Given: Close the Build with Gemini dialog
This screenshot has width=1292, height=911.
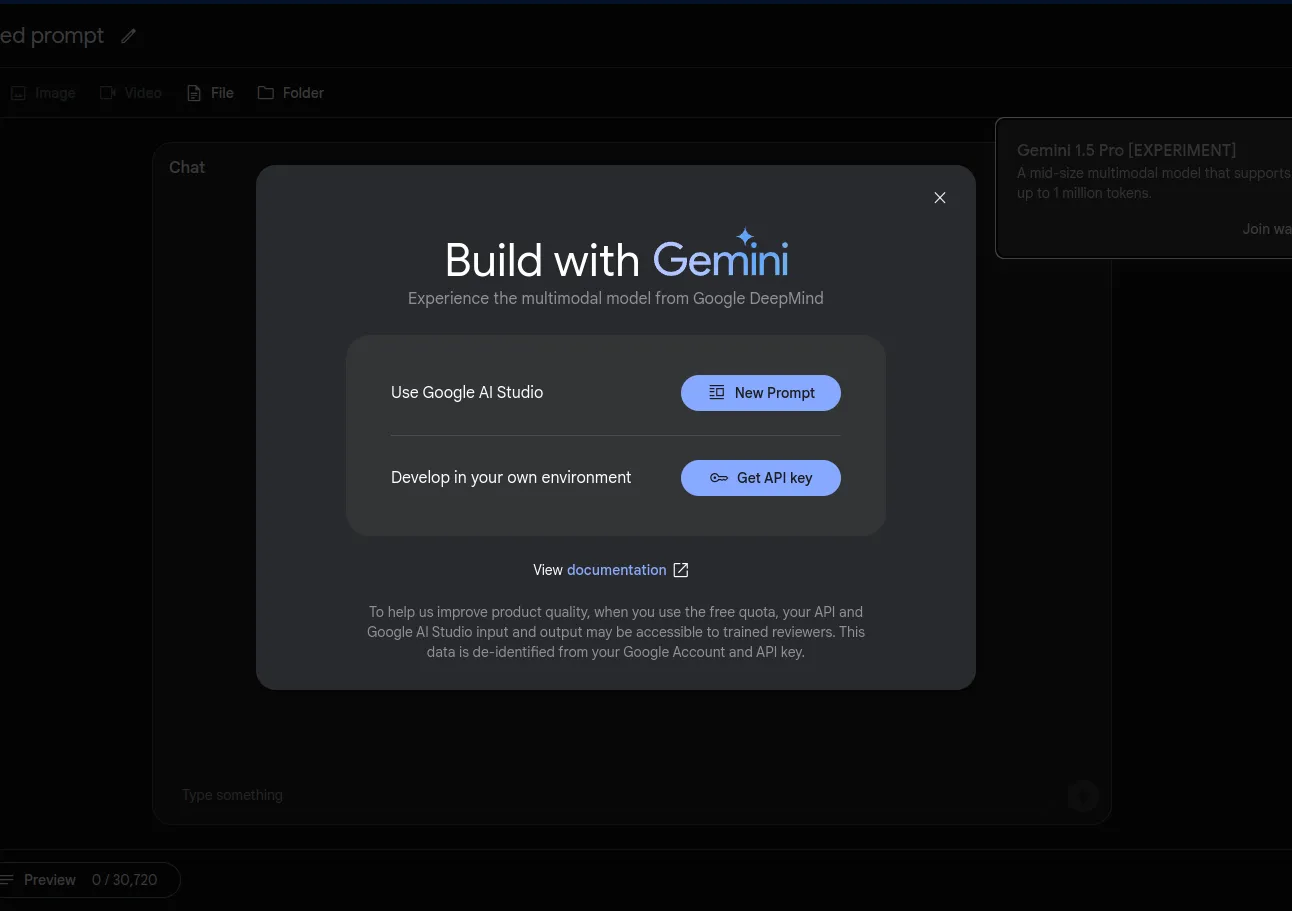Looking at the screenshot, I should pos(939,197).
